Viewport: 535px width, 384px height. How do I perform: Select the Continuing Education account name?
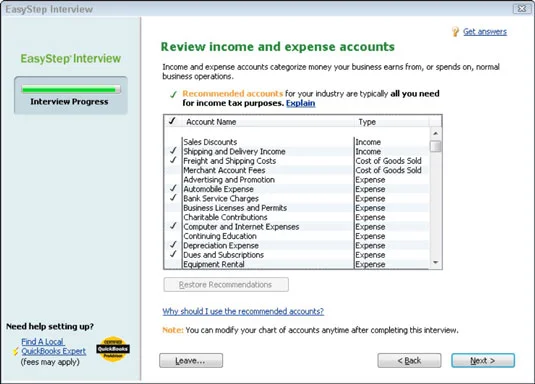click(x=220, y=236)
